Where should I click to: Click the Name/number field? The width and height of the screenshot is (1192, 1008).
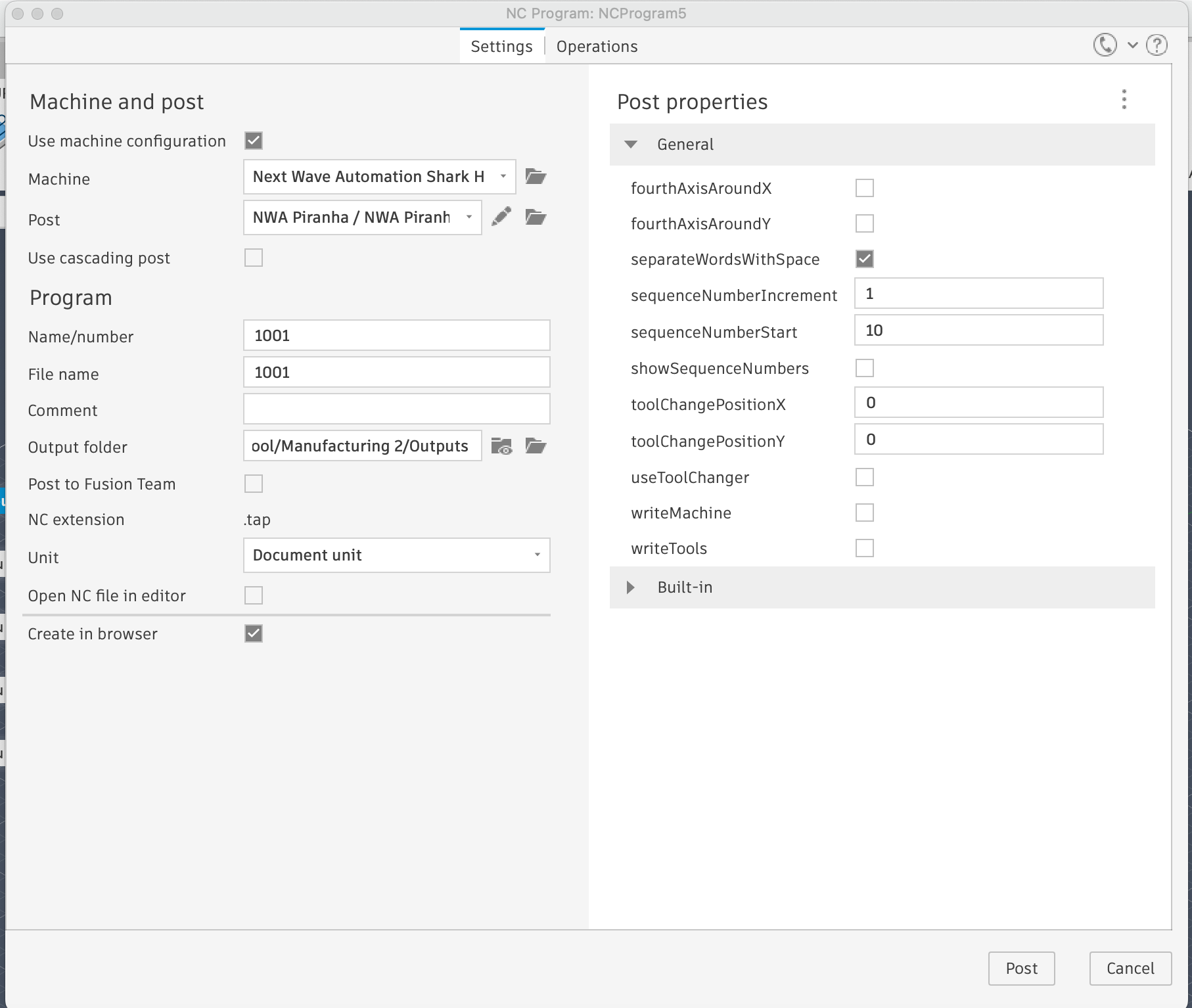397,335
